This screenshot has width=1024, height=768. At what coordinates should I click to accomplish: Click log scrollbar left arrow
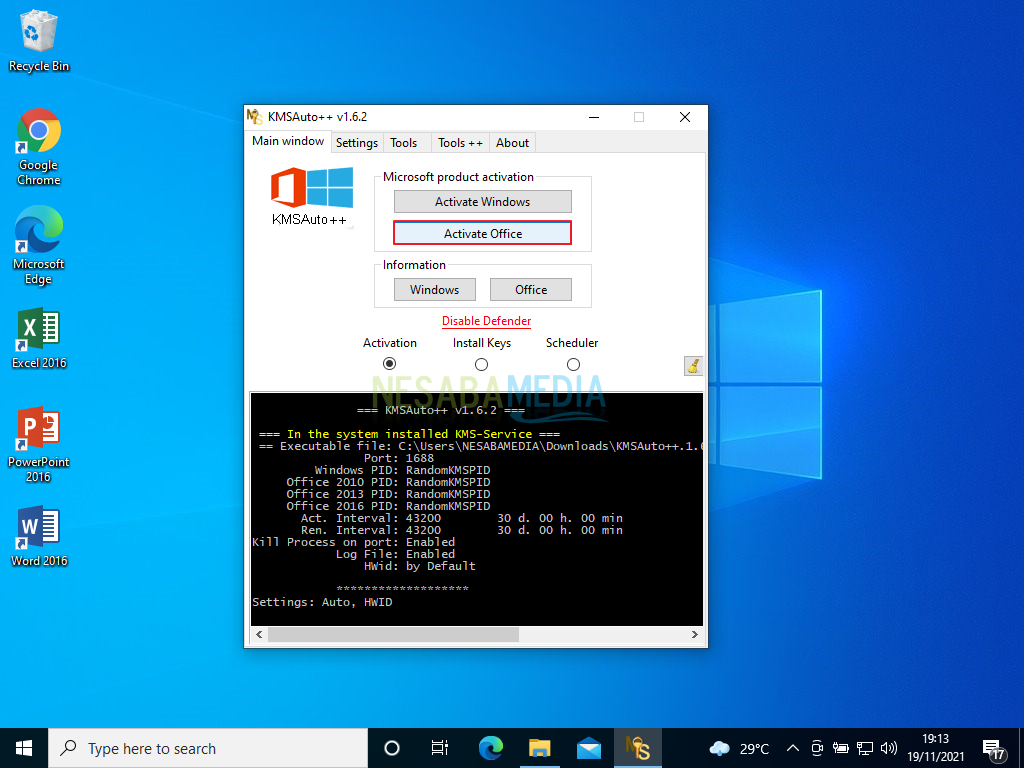click(259, 634)
